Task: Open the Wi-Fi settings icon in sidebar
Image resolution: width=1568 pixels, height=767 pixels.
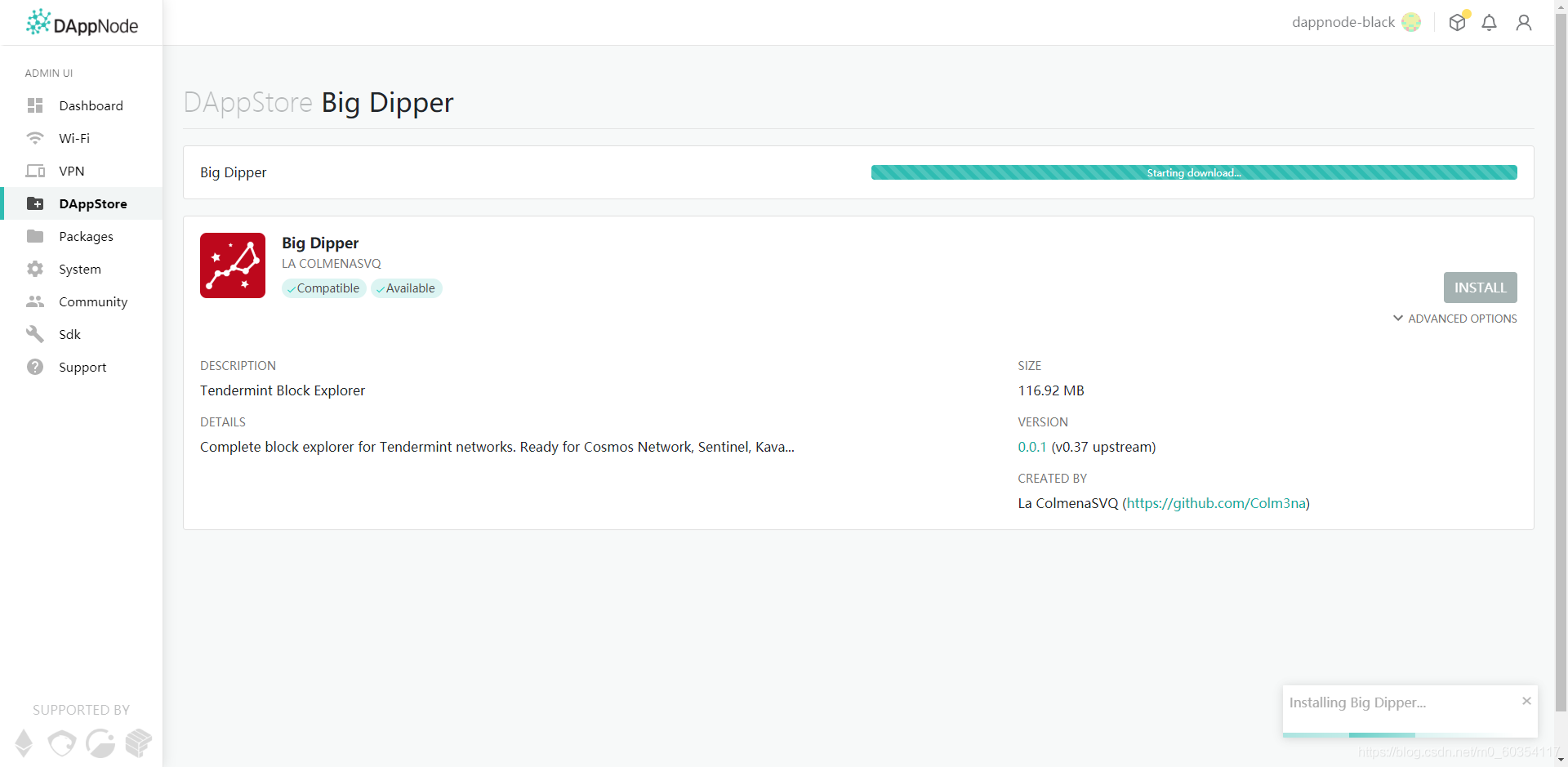Action: [x=35, y=138]
